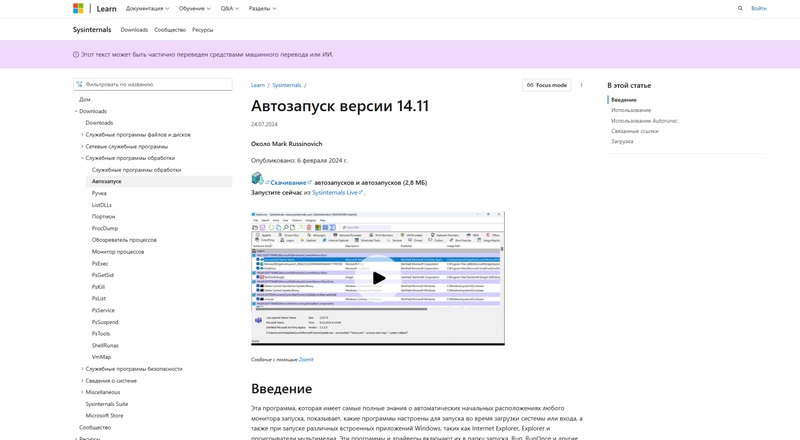Open the Сообщество tab in Sysinternals bar

[170, 30]
